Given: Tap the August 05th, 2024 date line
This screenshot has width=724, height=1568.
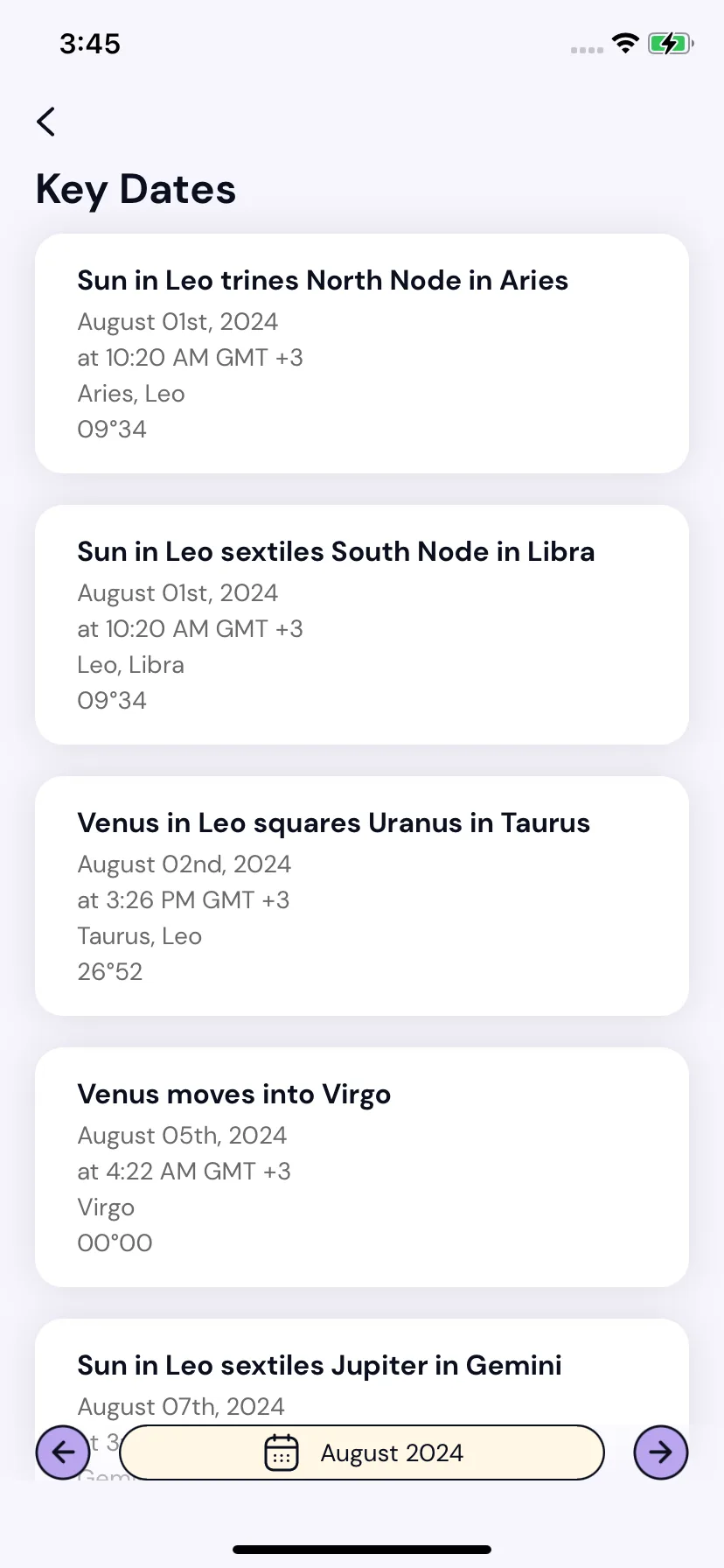Looking at the screenshot, I should click(x=182, y=1136).
